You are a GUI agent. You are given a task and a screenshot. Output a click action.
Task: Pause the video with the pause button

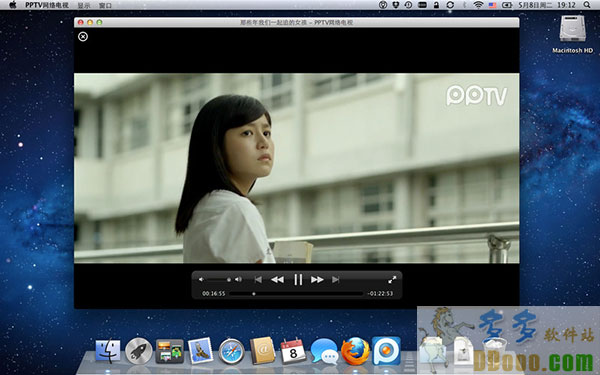(298, 280)
